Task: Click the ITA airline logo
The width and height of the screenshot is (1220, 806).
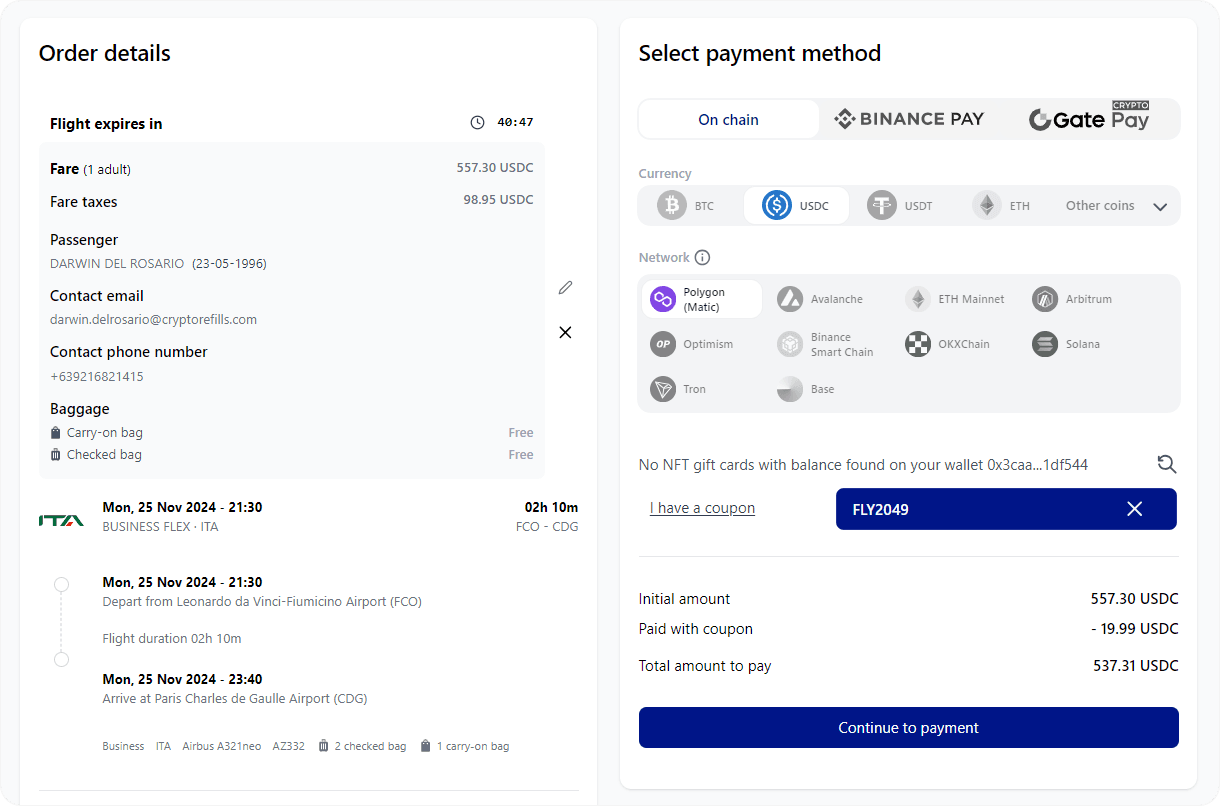Action: pos(62,519)
